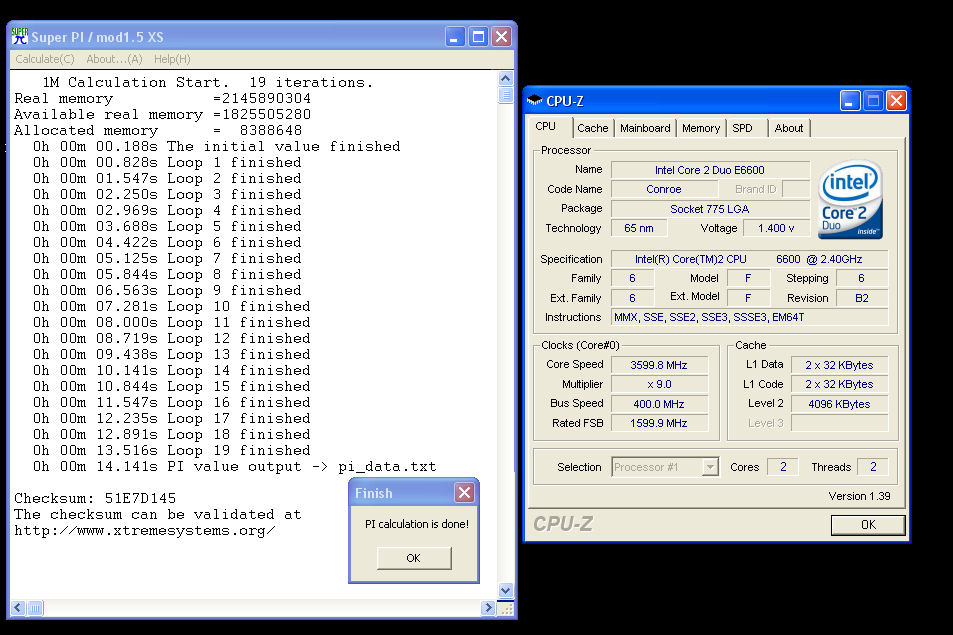953x635 pixels.
Task: Click OK in the Finish dialog
Action: point(414,558)
